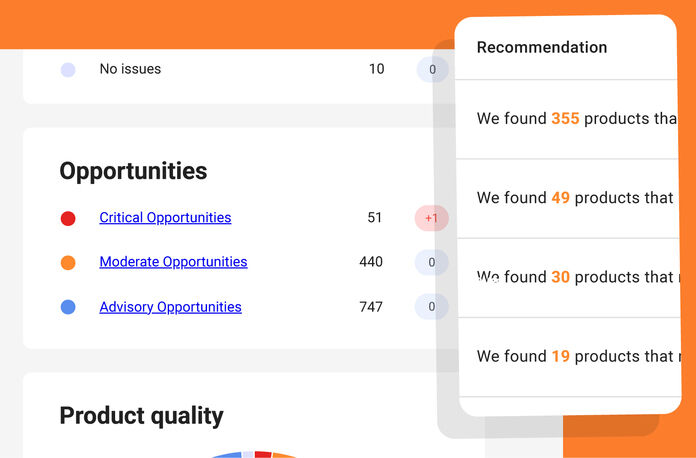Open the 19 products recommendation row
This screenshot has height=458, width=696.
[x=574, y=356]
